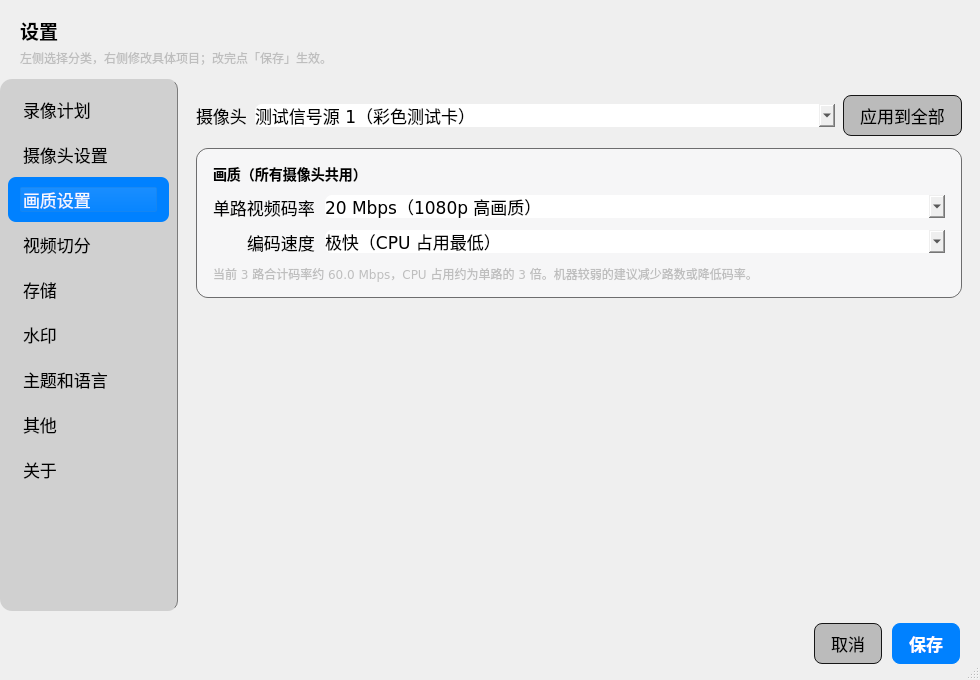Open 主题和语言 settings
Viewport: 980px width, 680px height.
(88, 380)
